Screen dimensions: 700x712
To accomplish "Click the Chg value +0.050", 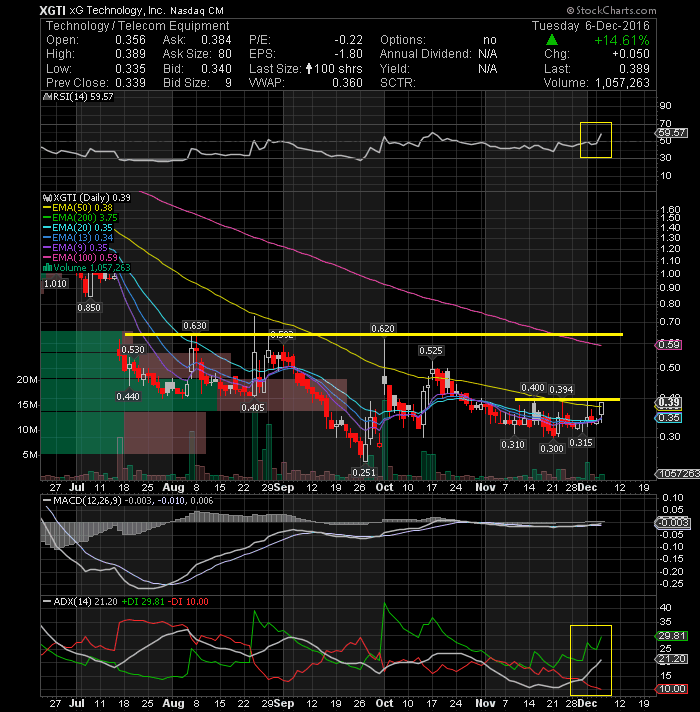I will point(631,54).
